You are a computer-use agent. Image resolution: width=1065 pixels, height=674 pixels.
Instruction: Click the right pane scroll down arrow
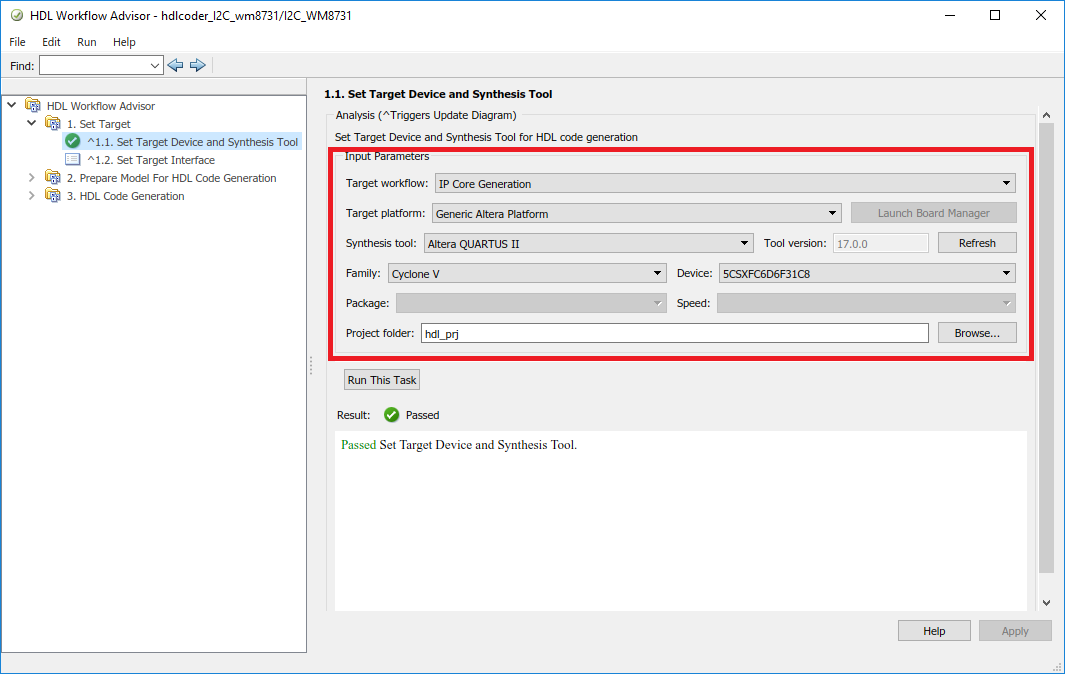pos(1046,603)
